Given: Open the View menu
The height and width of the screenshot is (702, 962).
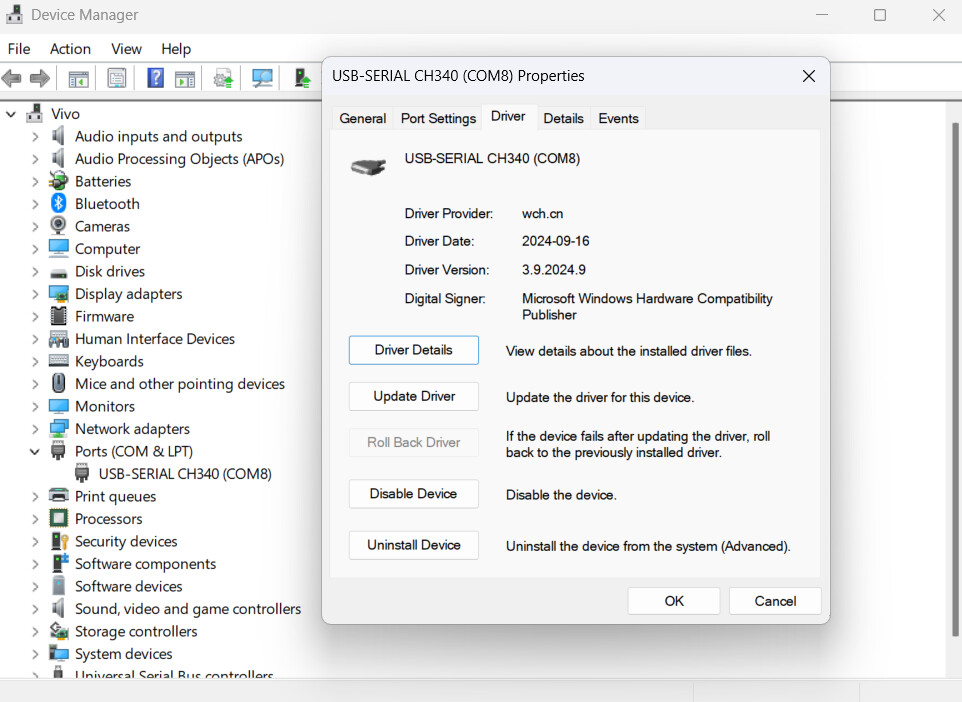Looking at the screenshot, I should (x=126, y=48).
